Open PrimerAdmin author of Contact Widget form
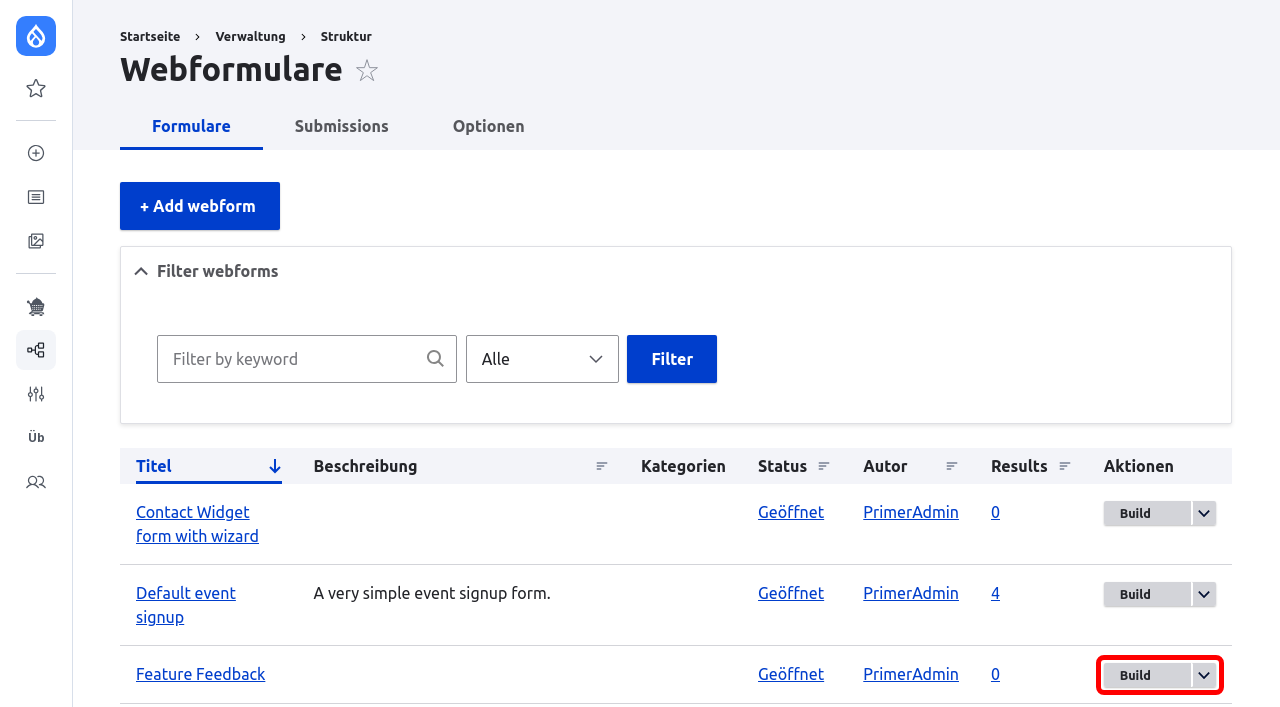Image resolution: width=1280 pixels, height=707 pixels. pyautogui.click(x=911, y=512)
